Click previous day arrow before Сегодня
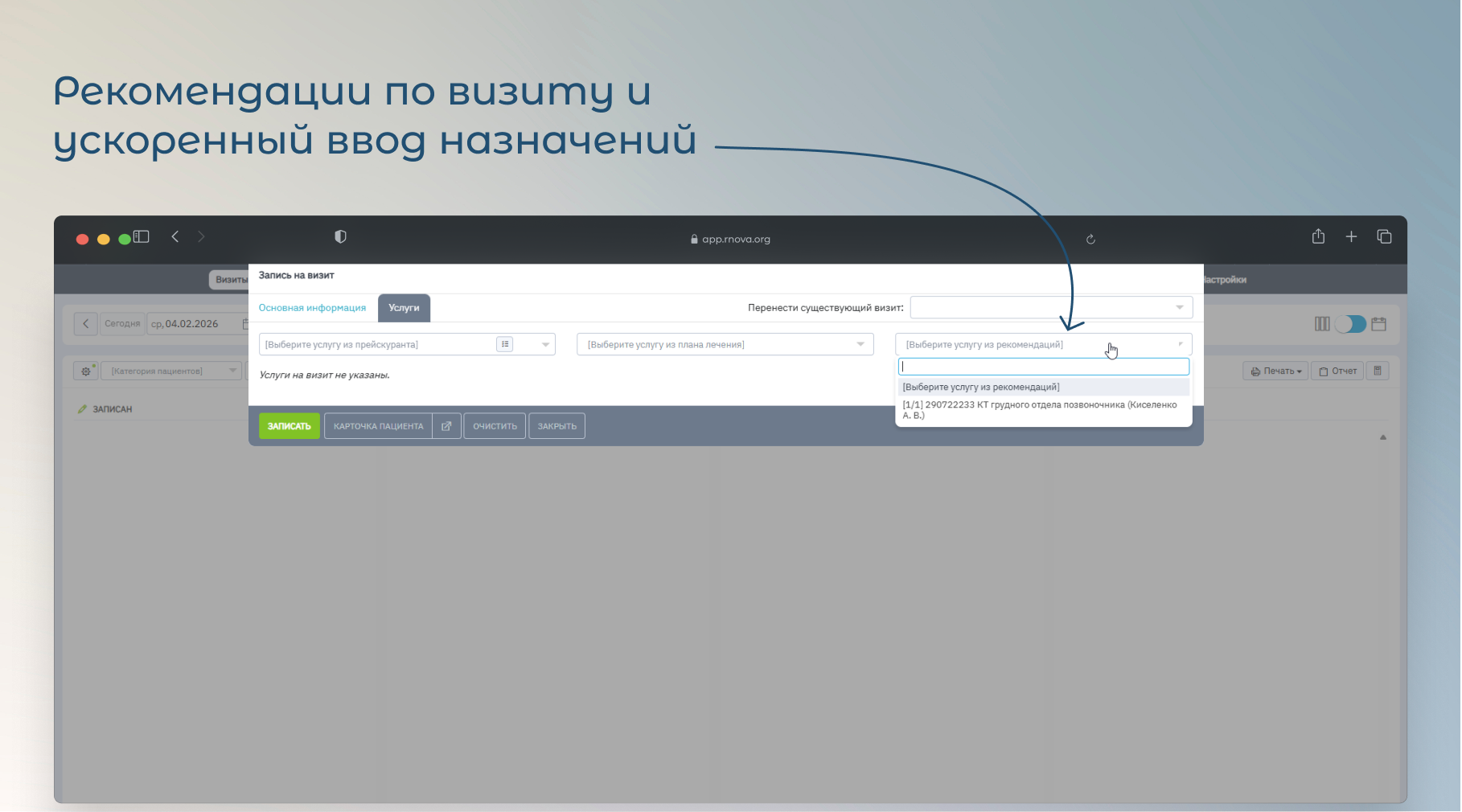The width and height of the screenshot is (1462, 812). click(86, 324)
